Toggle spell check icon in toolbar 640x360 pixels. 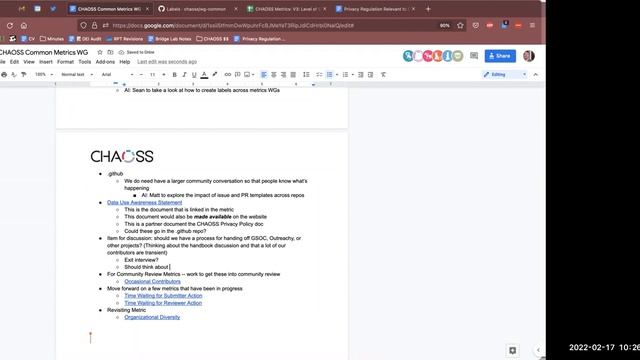click(x=14, y=75)
